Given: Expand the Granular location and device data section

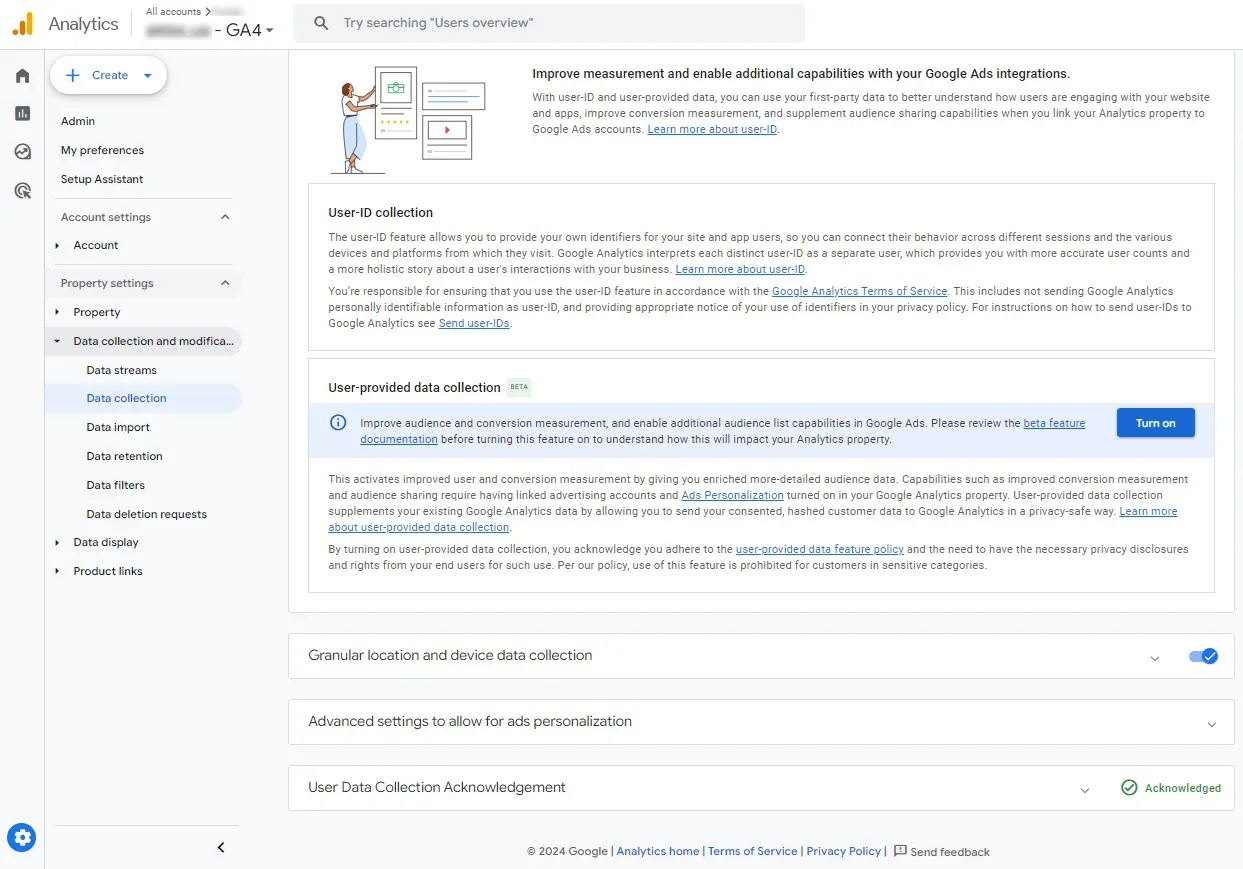Looking at the screenshot, I should [1155, 658].
